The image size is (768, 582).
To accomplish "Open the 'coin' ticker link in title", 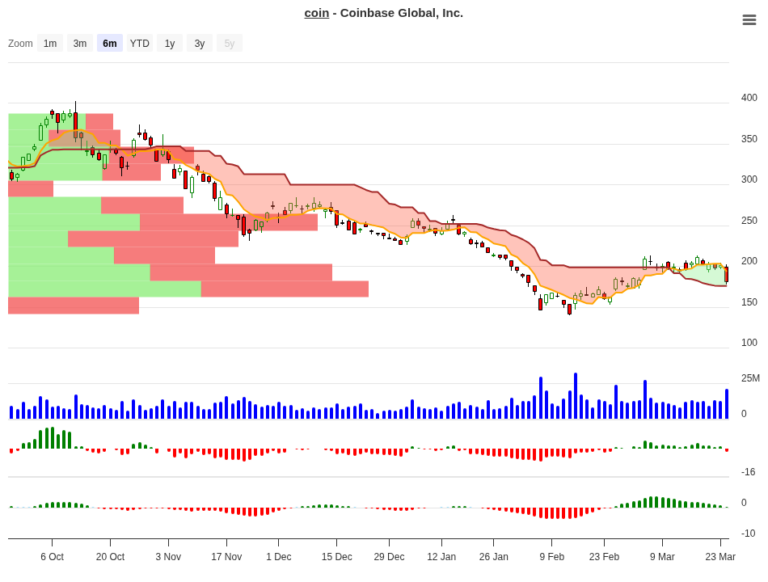I will (316, 13).
